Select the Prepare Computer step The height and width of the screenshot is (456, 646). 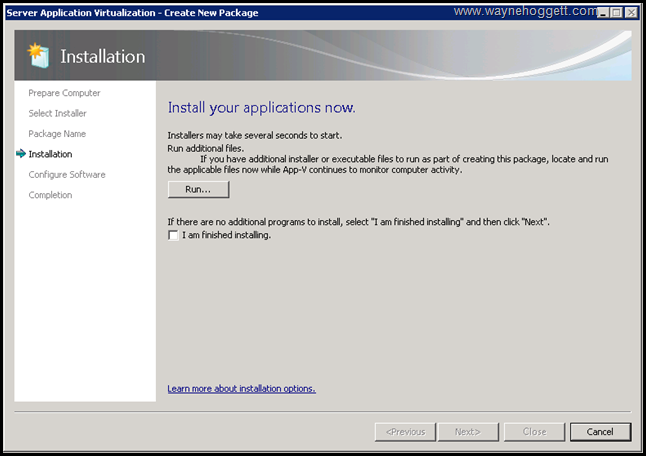coord(64,93)
